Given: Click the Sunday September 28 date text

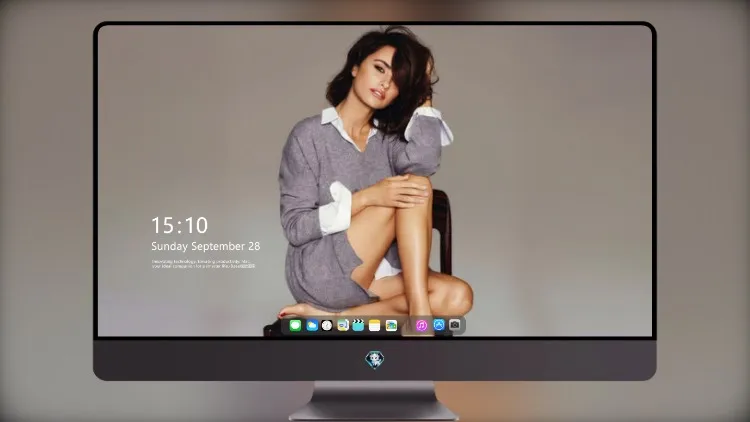Looking at the screenshot, I should tap(206, 246).
